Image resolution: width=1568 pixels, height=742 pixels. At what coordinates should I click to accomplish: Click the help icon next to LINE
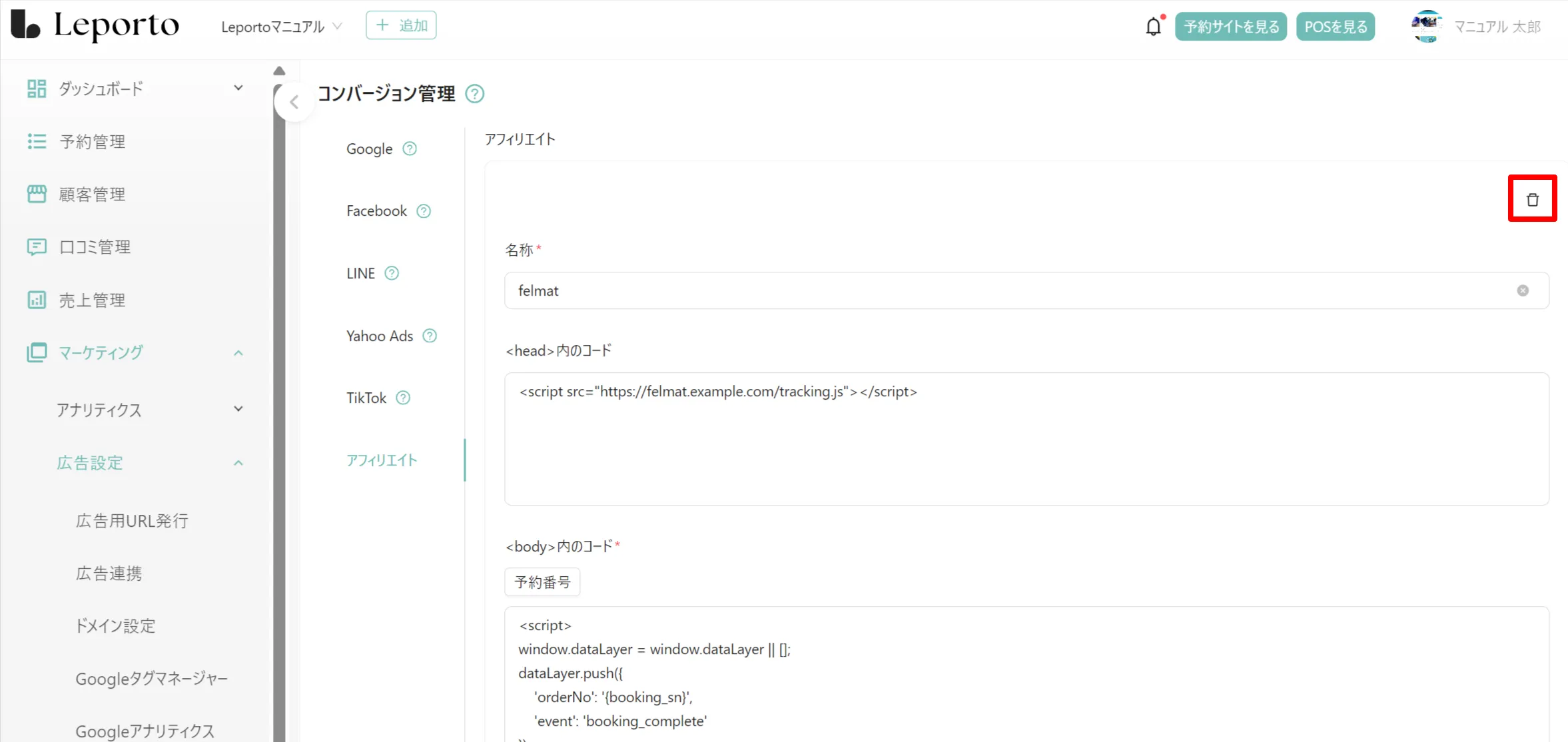[x=392, y=273]
